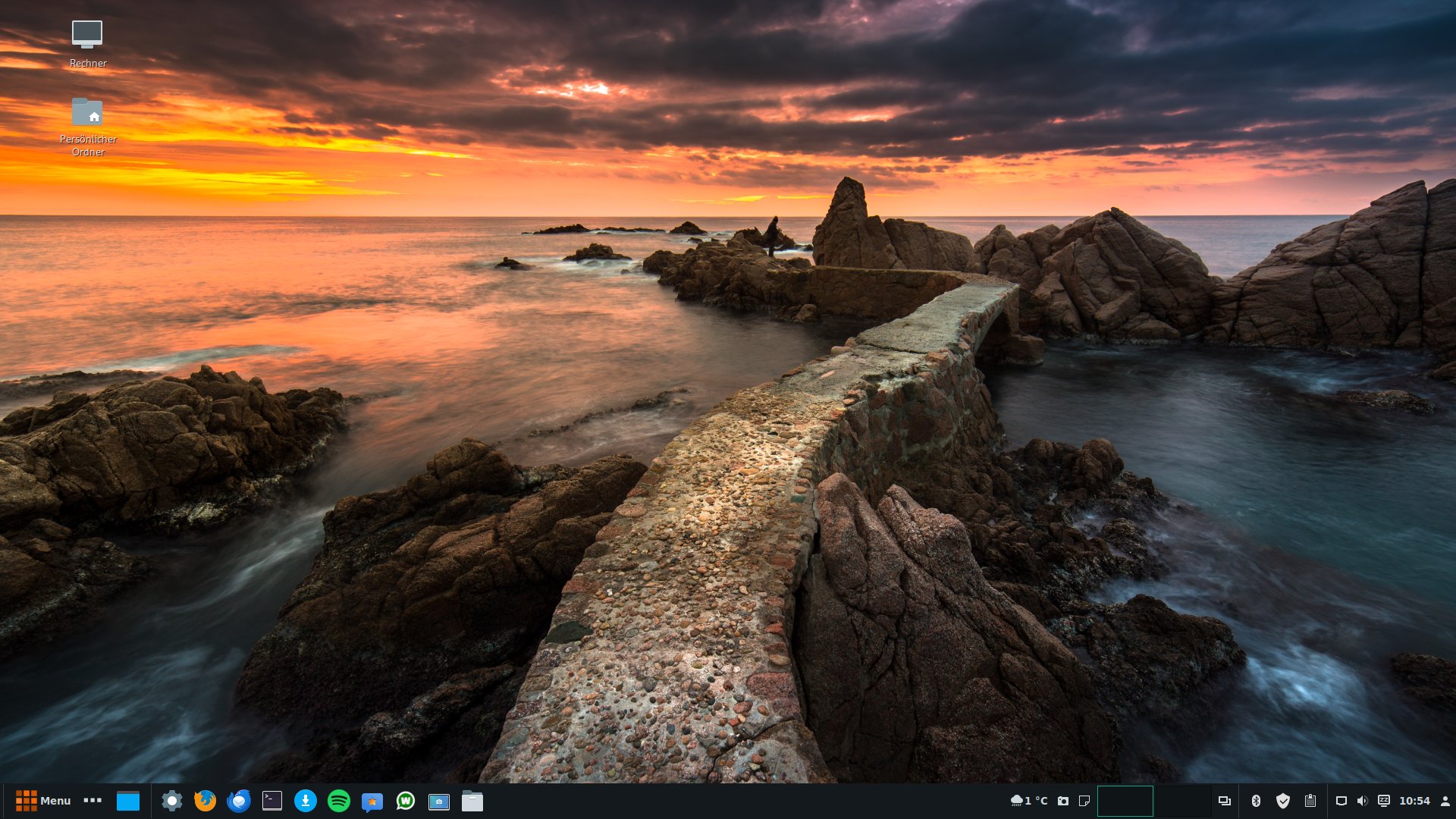Open the screenshot tool launcher

(x=438, y=802)
